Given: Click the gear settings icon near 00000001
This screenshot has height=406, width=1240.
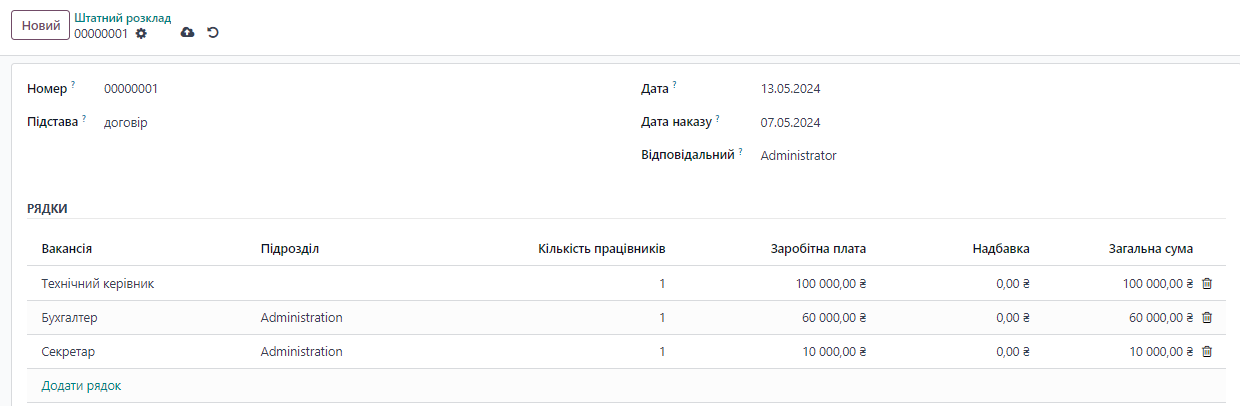Looking at the screenshot, I should tap(141, 33).
